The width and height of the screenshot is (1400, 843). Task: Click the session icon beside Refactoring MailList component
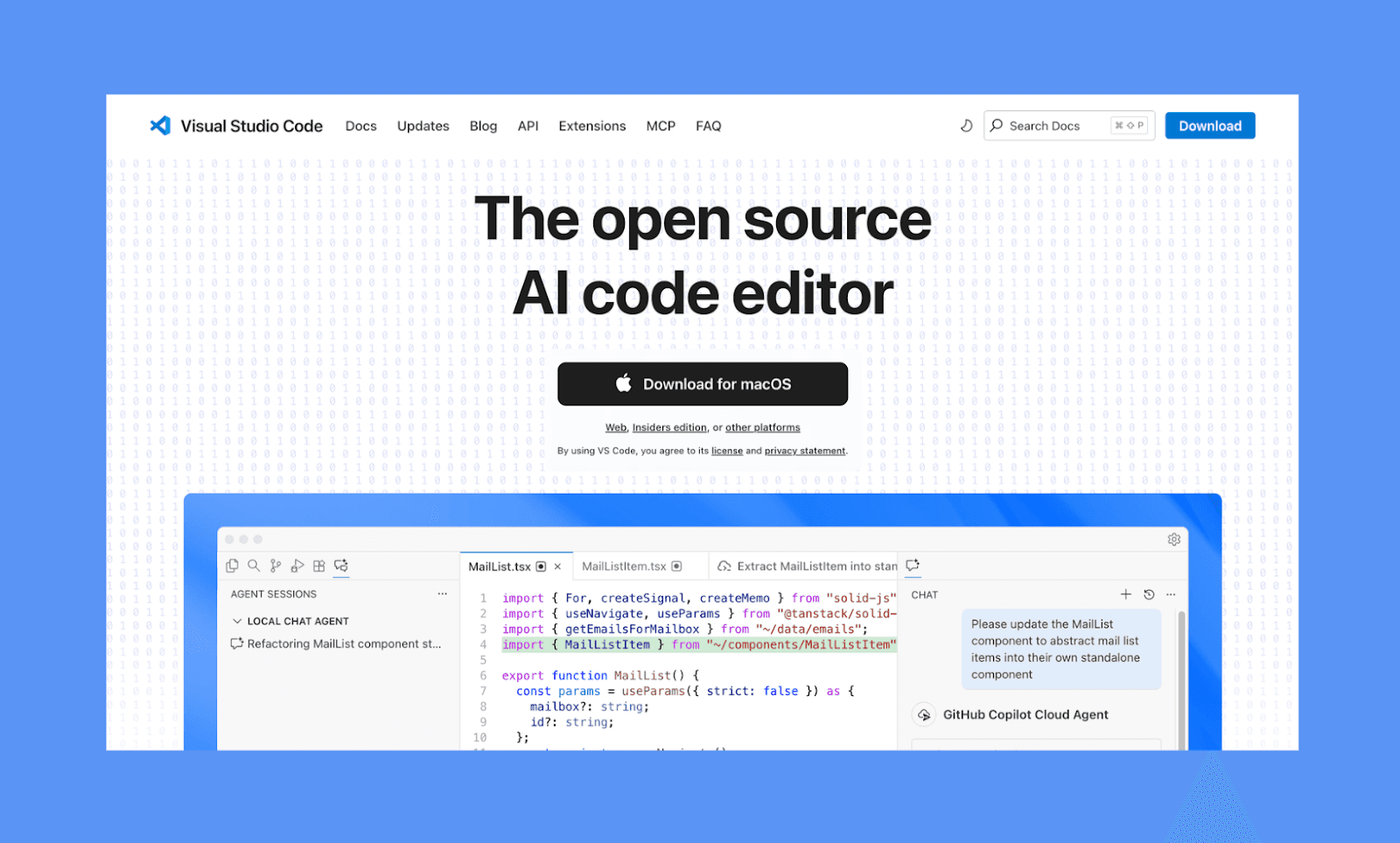pos(236,643)
